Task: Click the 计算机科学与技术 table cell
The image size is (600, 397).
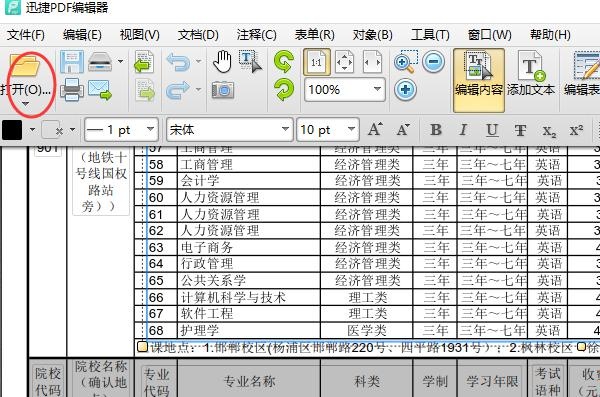Action: (x=249, y=297)
